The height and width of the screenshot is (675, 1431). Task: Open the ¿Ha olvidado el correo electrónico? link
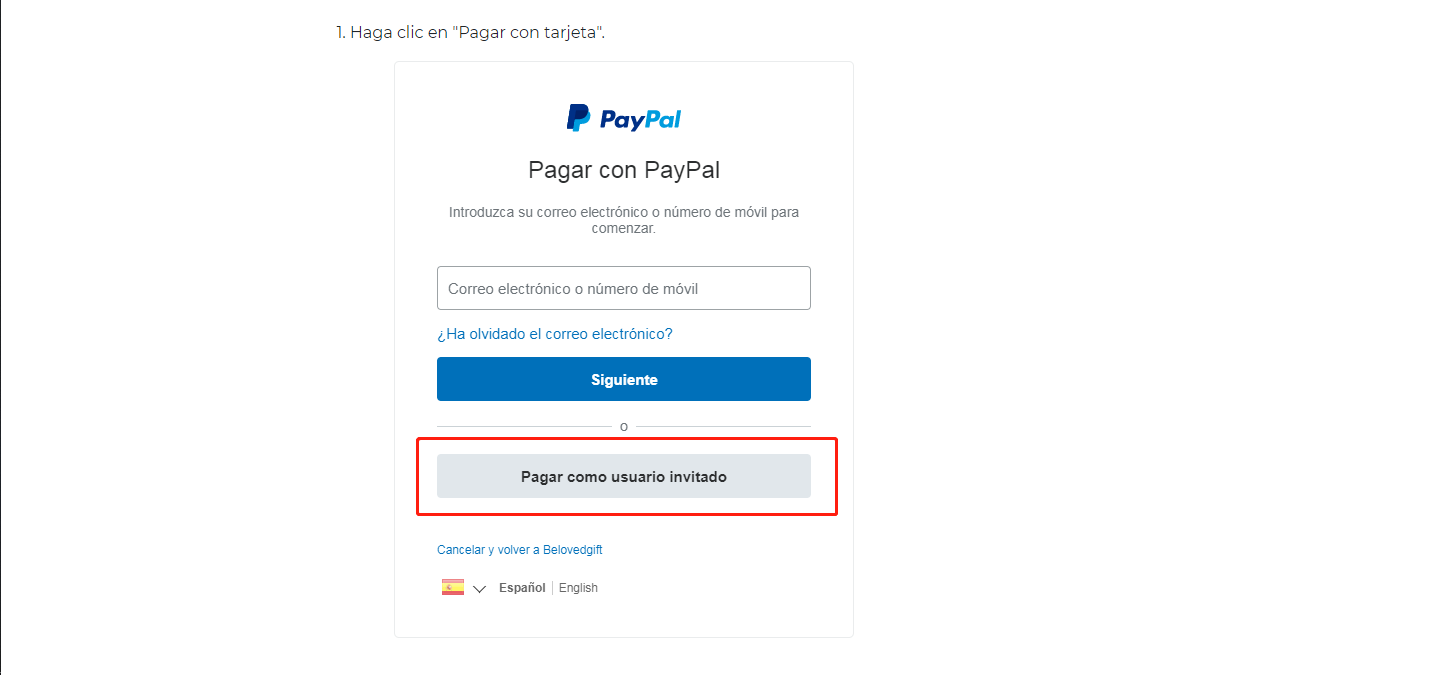pos(555,334)
